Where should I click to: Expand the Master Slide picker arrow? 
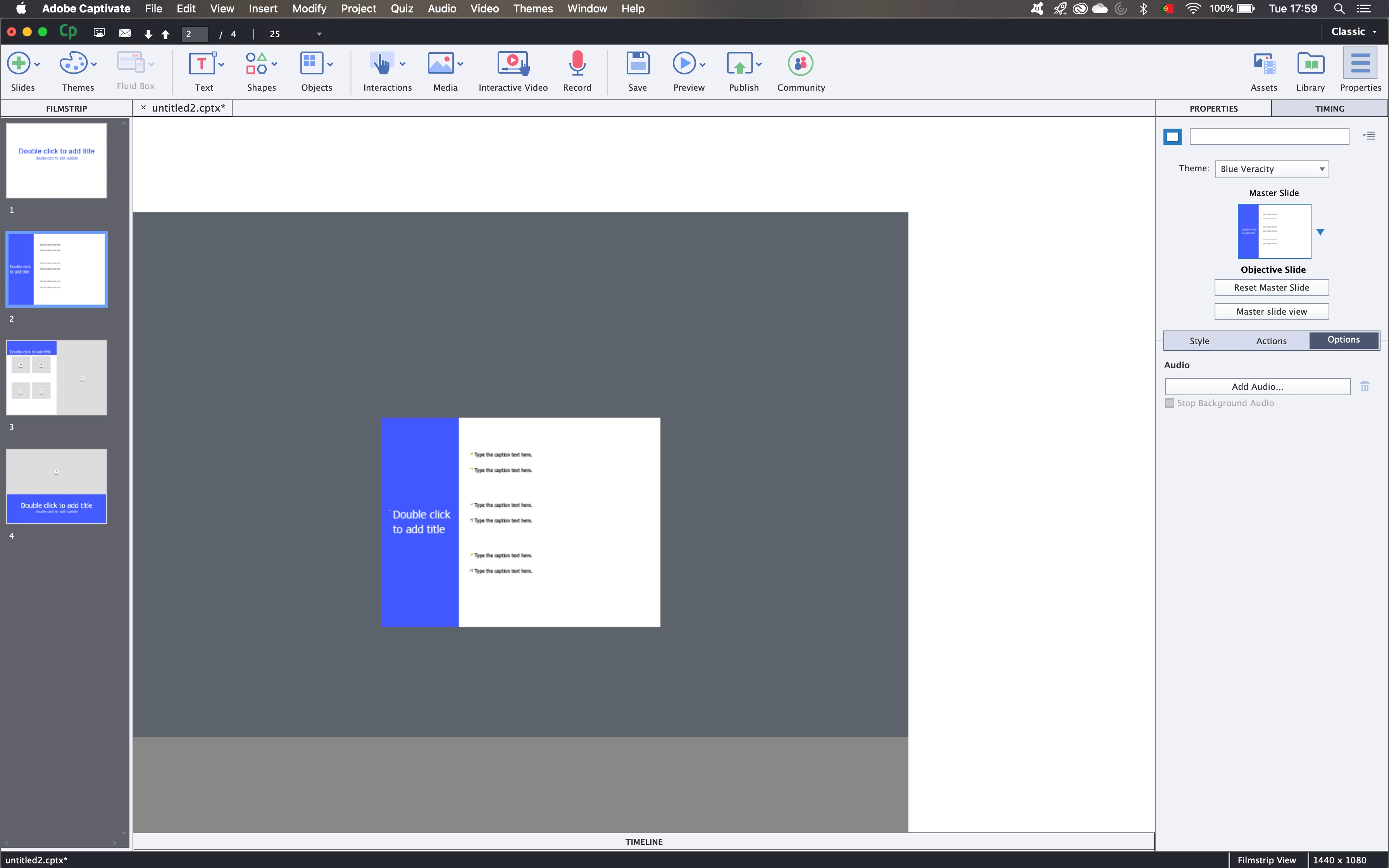pyautogui.click(x=1320, y=232)
